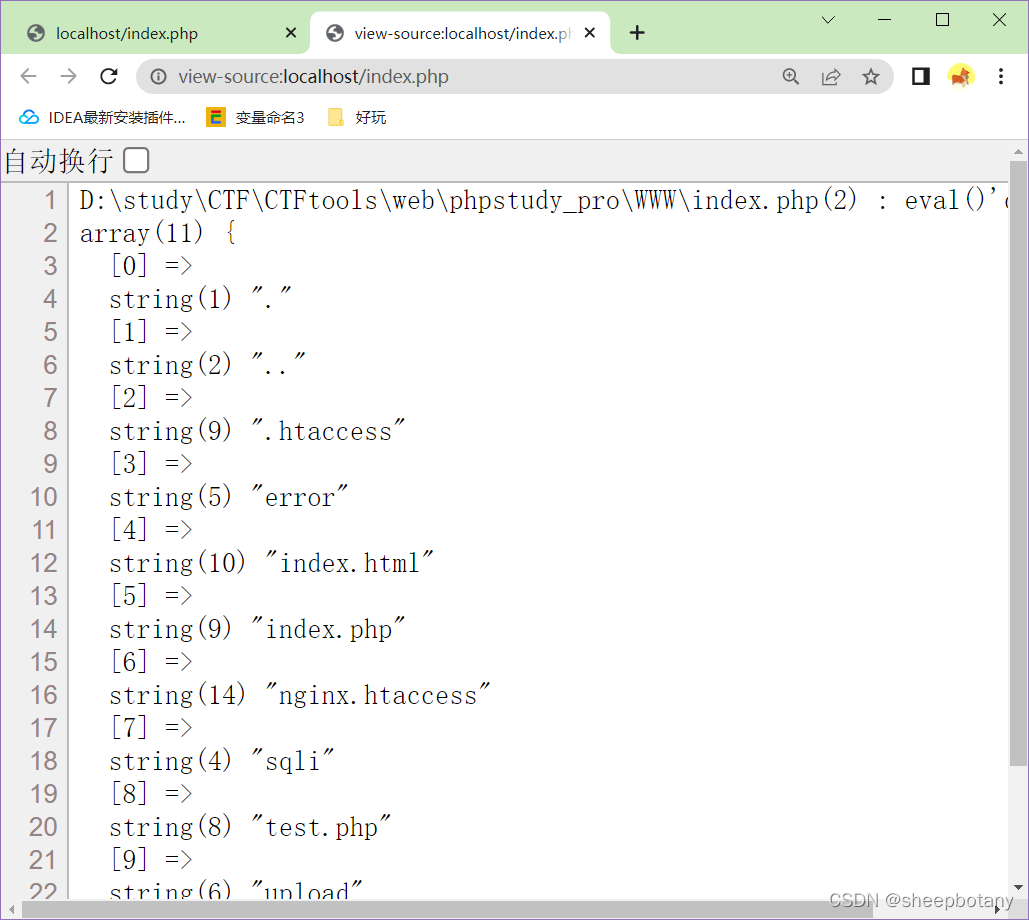Open a new tab with plus button

[637, 33]
